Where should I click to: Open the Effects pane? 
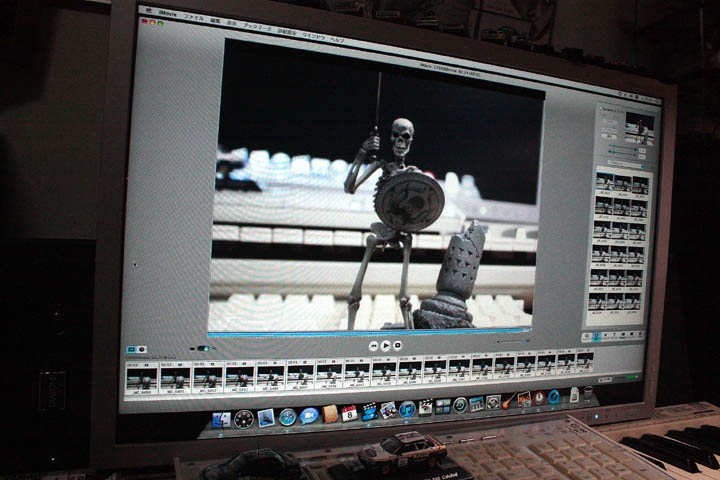[x=631, y=336]
